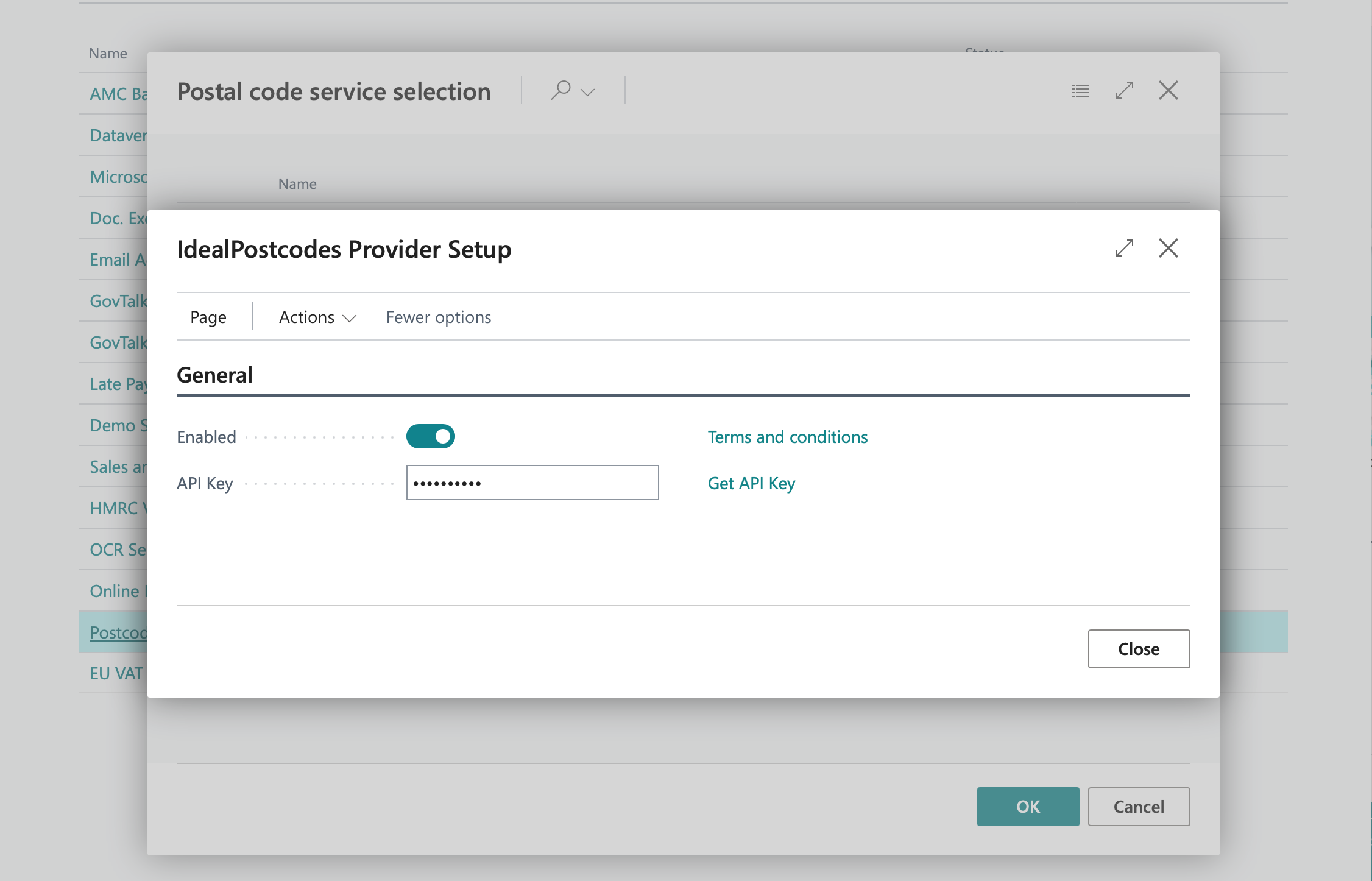
Task: Click the Close button in Provider Setup
Action: 1139,649
